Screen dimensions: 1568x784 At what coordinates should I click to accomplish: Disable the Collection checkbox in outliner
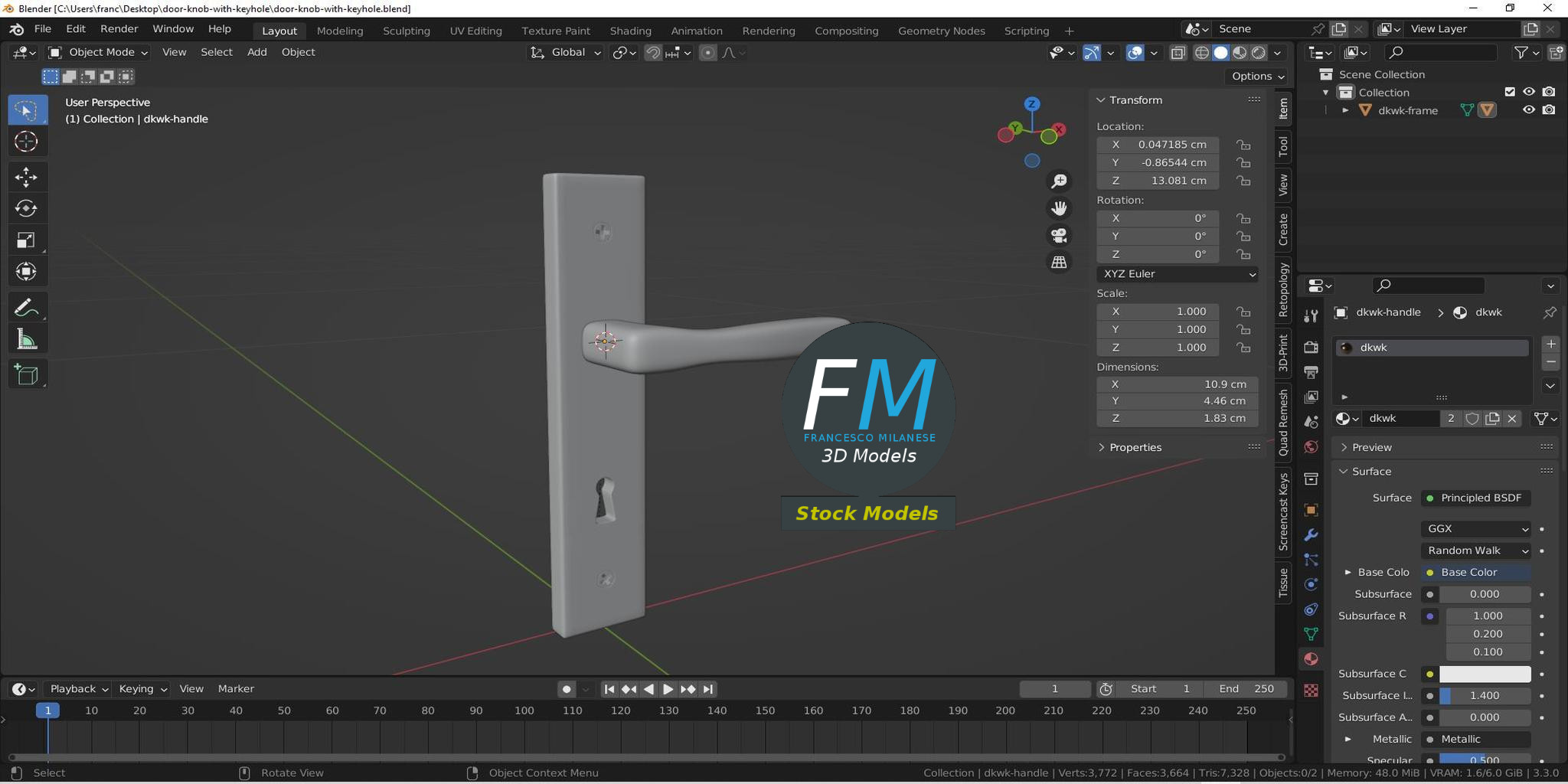(x=1509, y=91)
